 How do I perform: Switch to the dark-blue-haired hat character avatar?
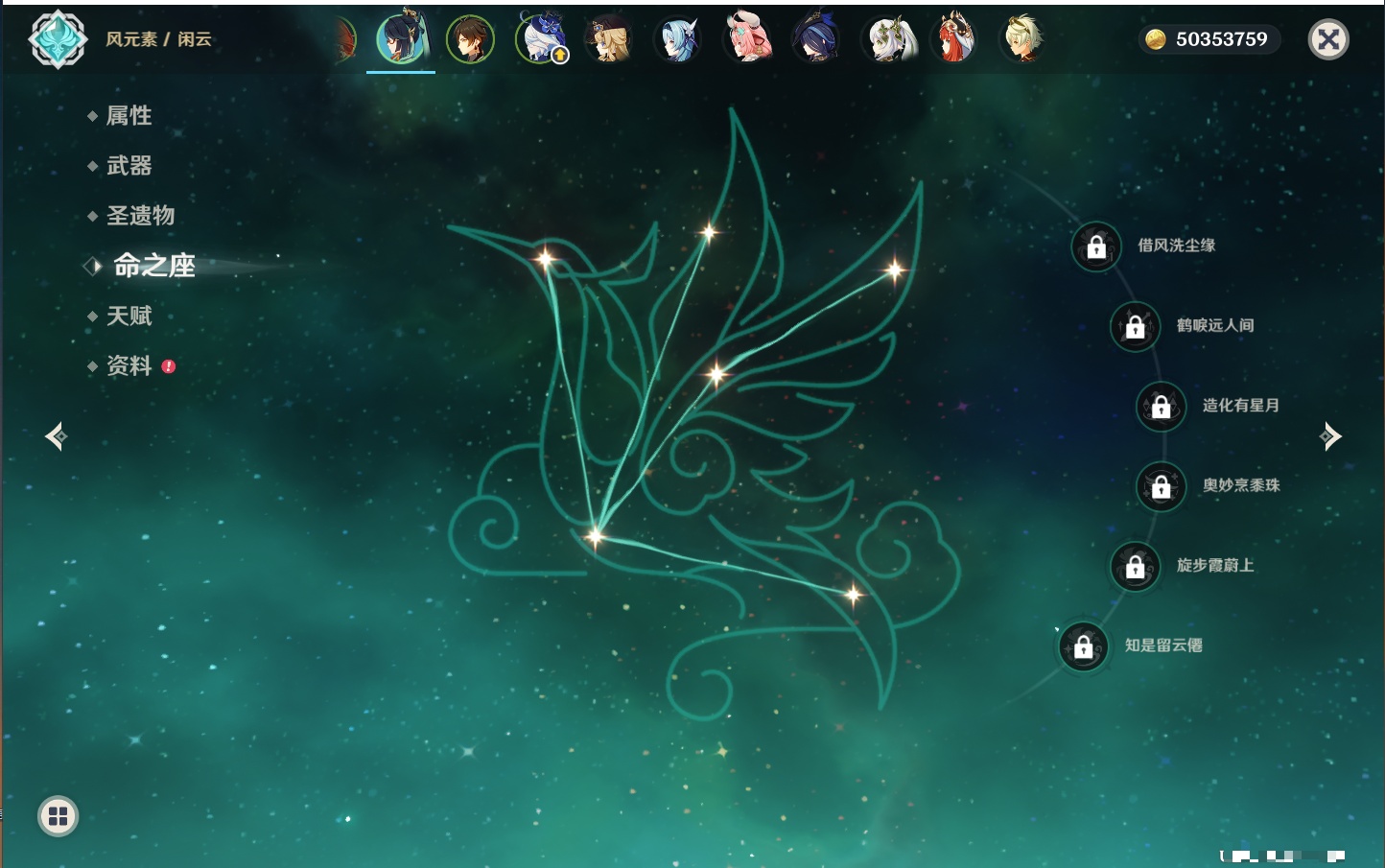[x=816, y=39]
